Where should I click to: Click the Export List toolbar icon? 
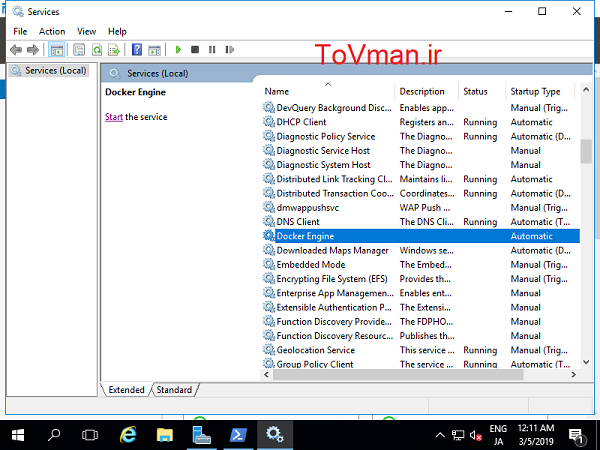click(x=114, y=50)
